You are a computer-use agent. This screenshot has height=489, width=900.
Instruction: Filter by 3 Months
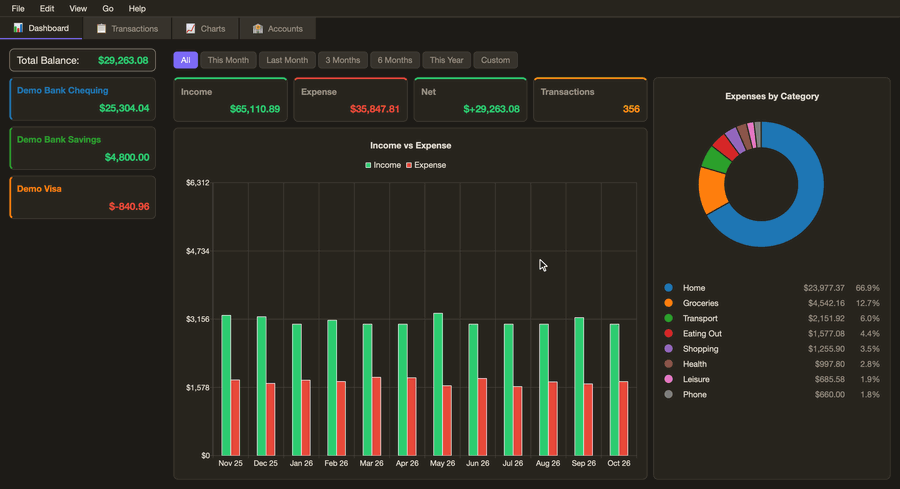(343, 60)
